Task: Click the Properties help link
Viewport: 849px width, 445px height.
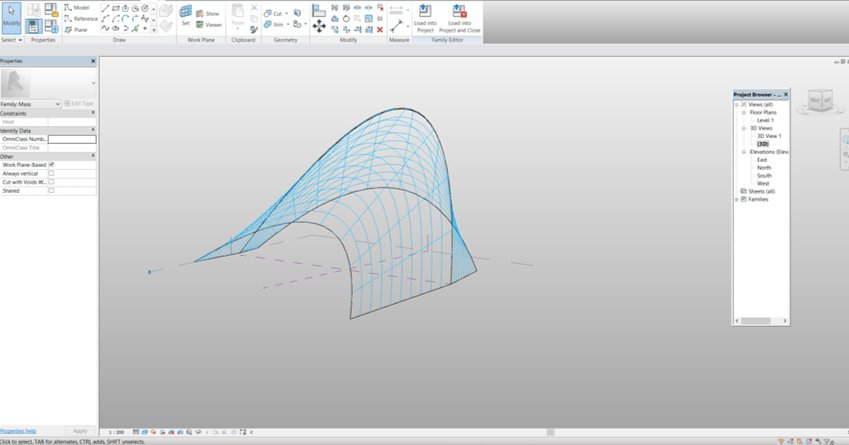Action: 18,431
